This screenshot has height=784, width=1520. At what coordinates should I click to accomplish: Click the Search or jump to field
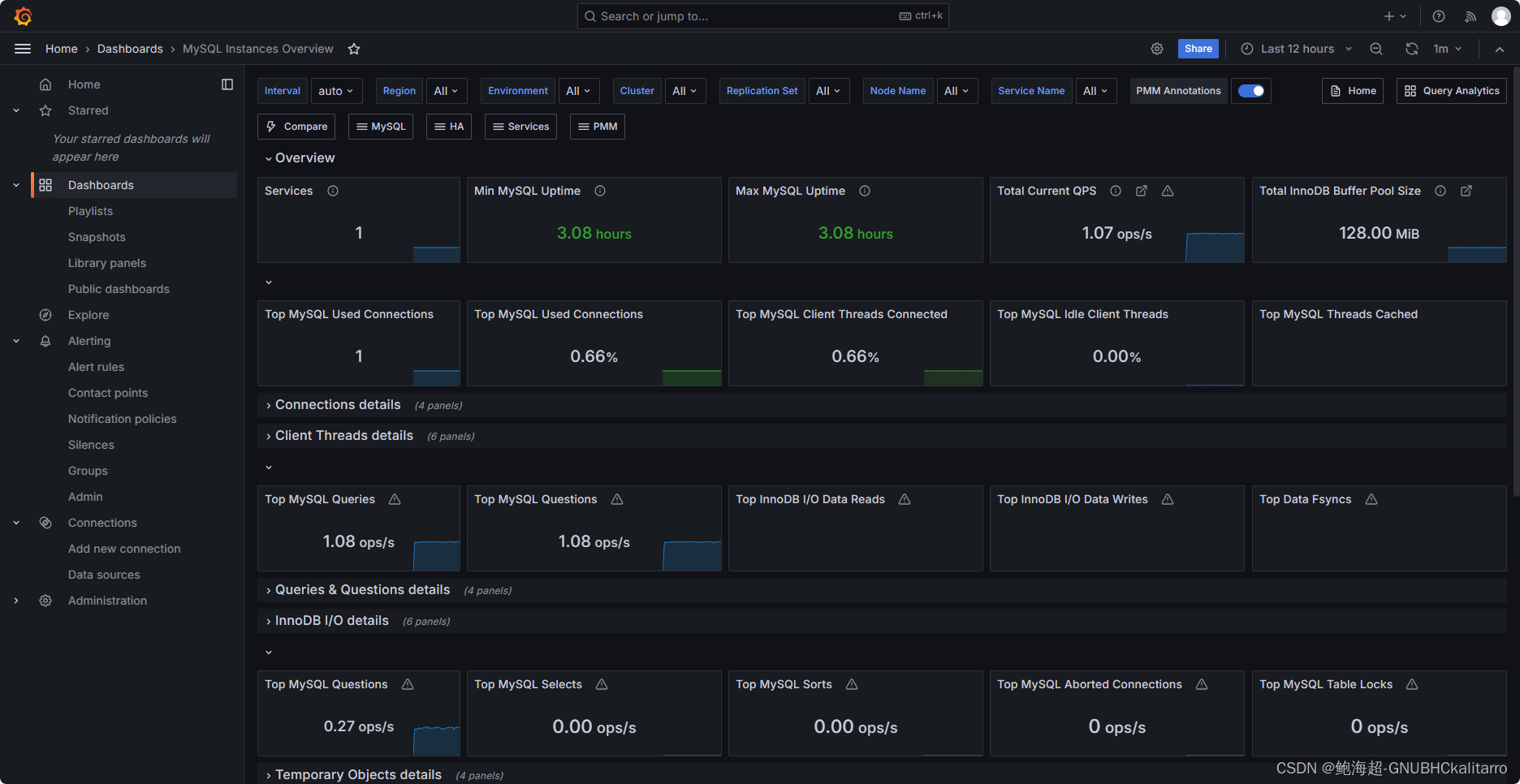pyautogui.click(x=762, y=16)
